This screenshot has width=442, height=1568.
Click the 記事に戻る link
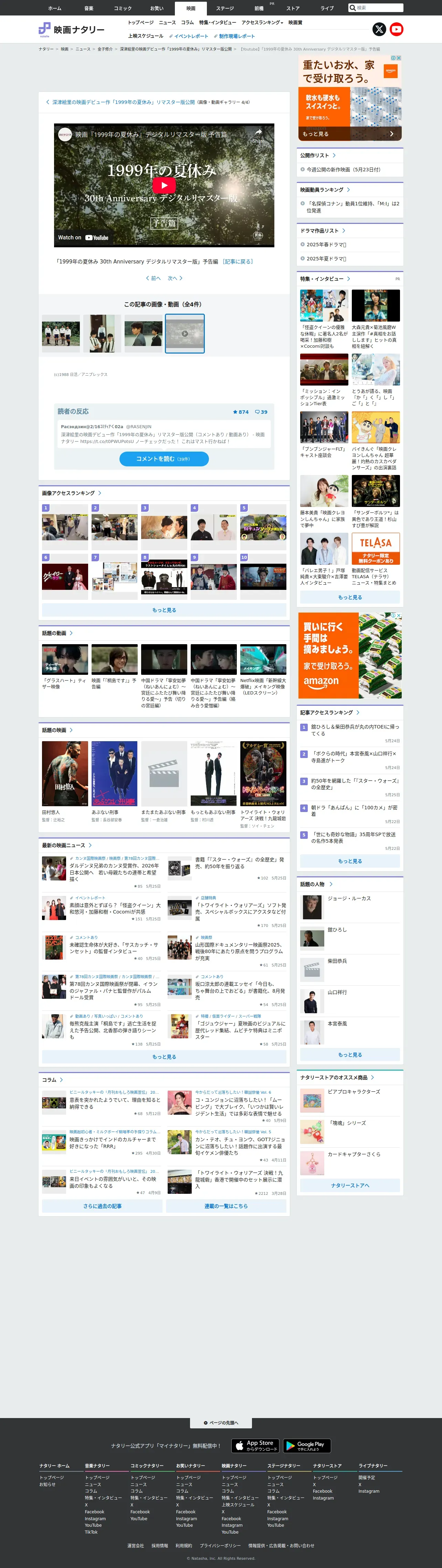click(238, 262)
